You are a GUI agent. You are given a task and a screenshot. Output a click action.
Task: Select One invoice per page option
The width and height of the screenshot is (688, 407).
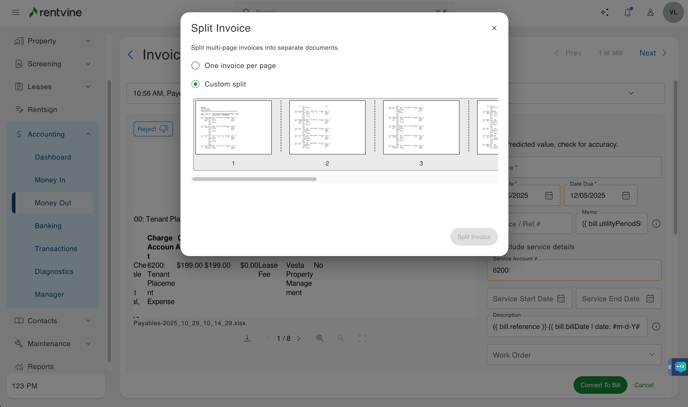point(196,66)
